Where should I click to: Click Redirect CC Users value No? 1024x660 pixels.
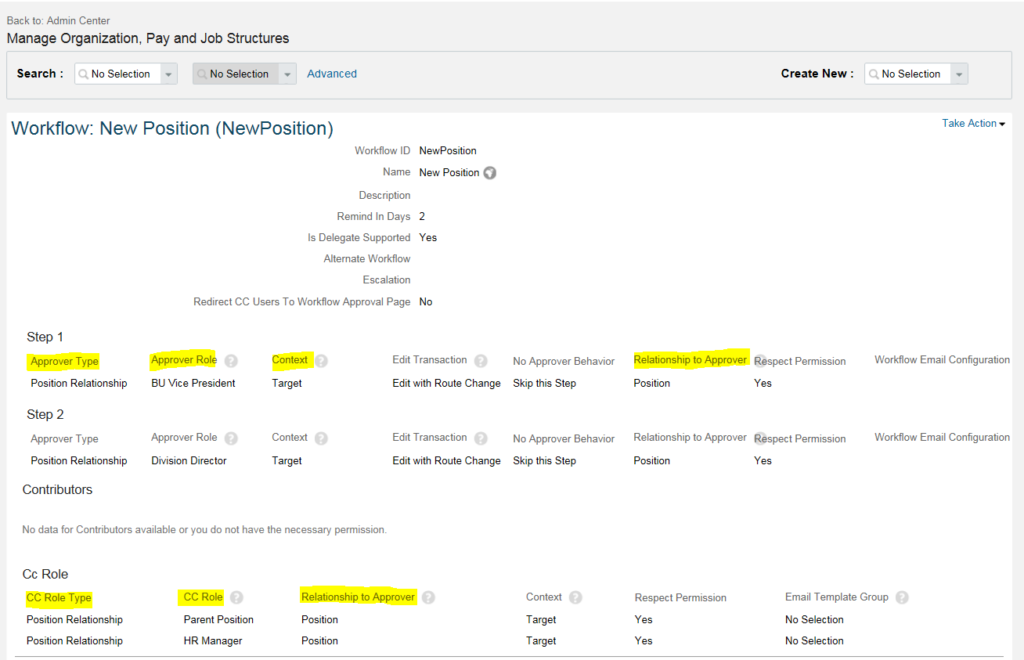point(425,302)
